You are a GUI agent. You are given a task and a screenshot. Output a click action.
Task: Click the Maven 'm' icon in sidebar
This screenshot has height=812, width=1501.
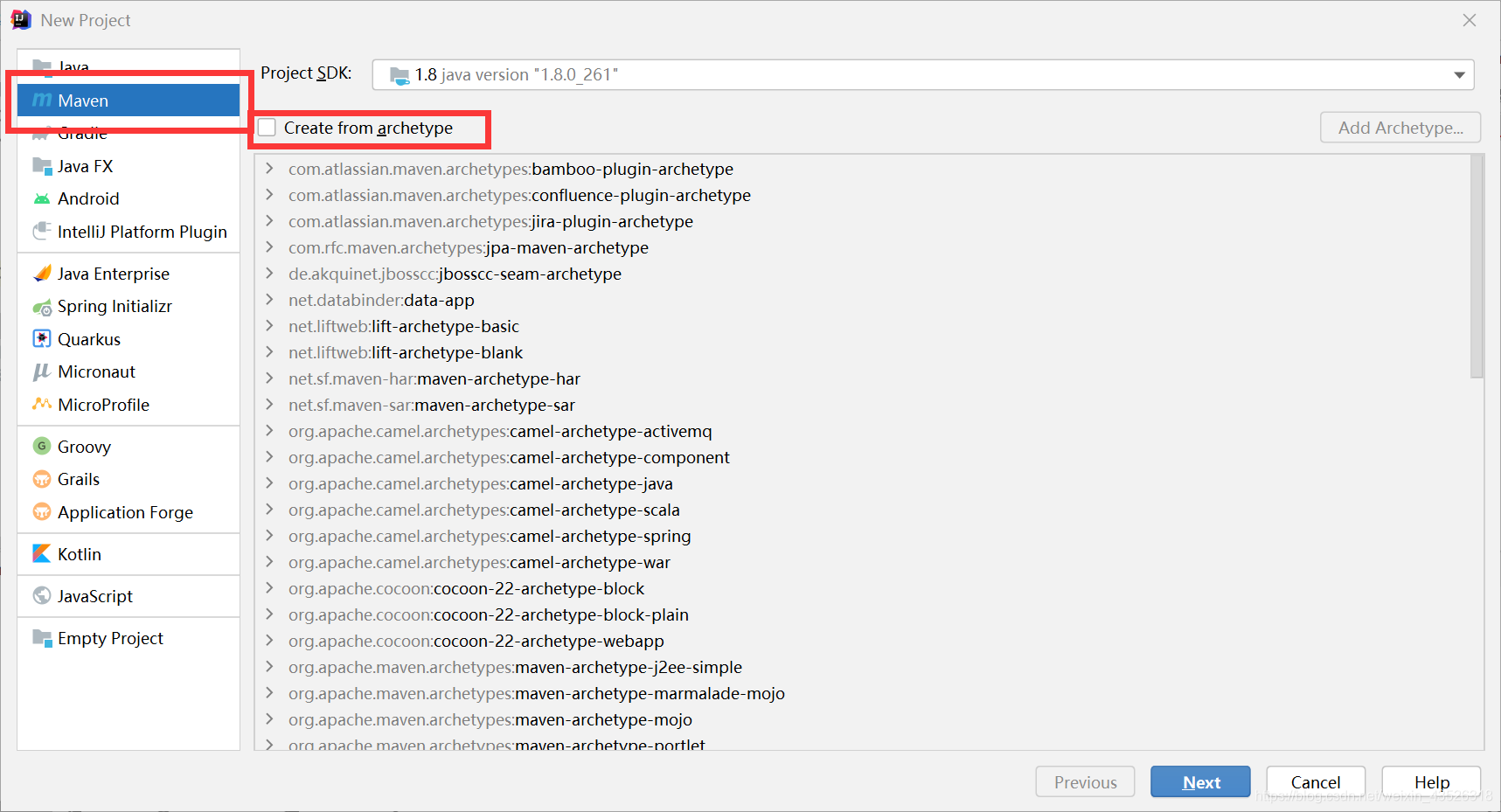[x=42, y=101]
